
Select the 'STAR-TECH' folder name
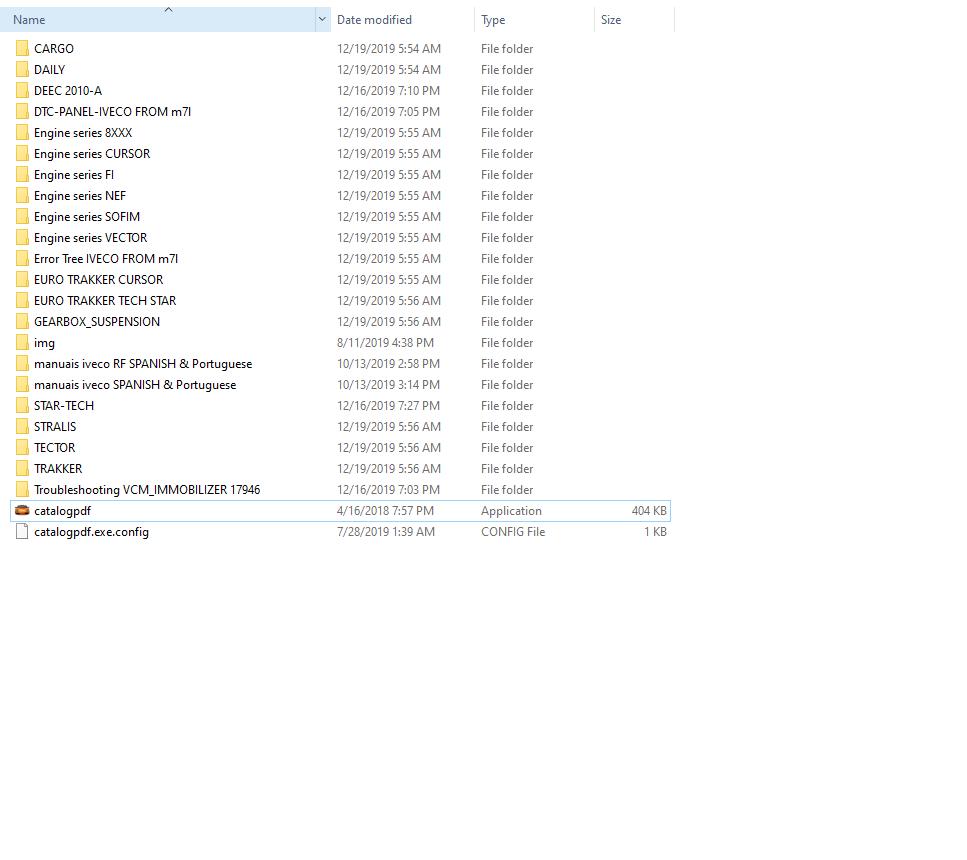coord(64,405)
